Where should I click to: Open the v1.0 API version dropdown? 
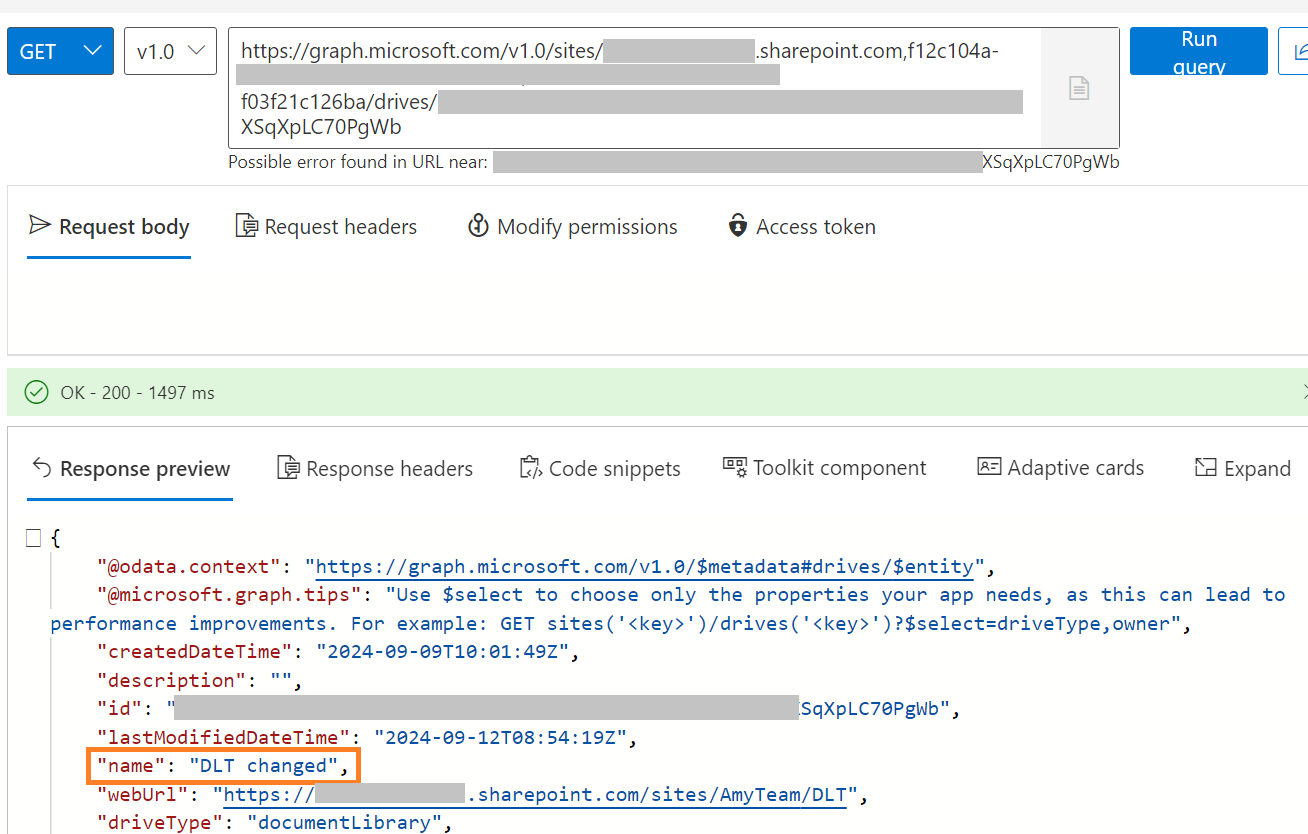tap(170, 51)
